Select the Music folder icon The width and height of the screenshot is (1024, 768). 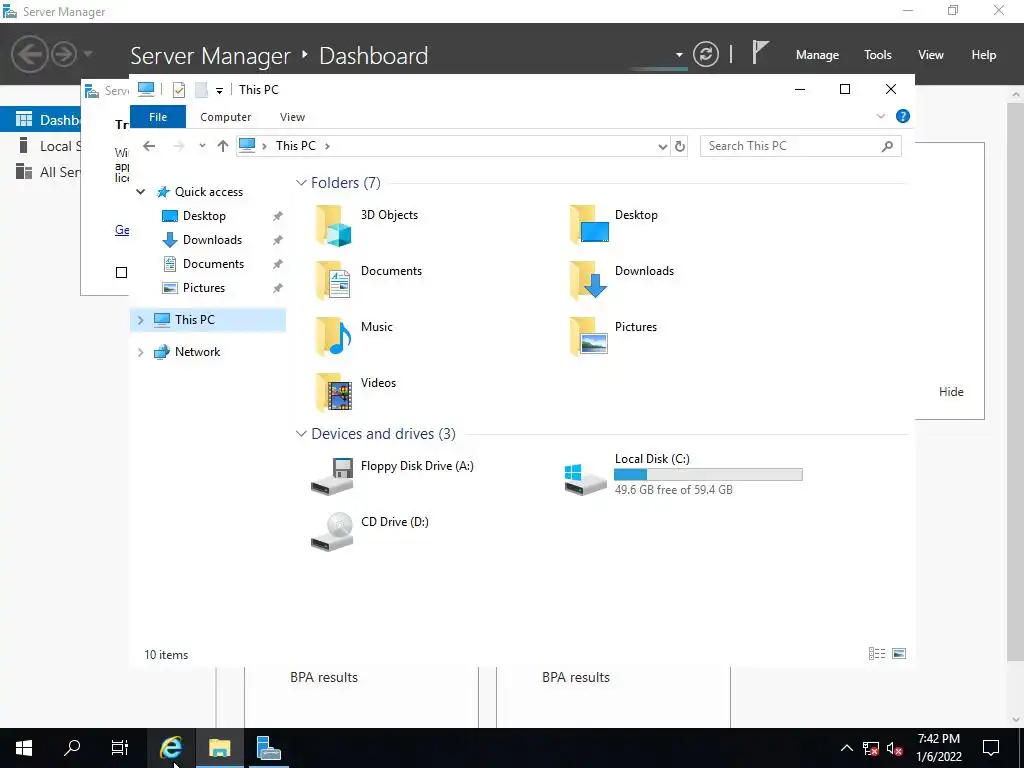[334, 337]
